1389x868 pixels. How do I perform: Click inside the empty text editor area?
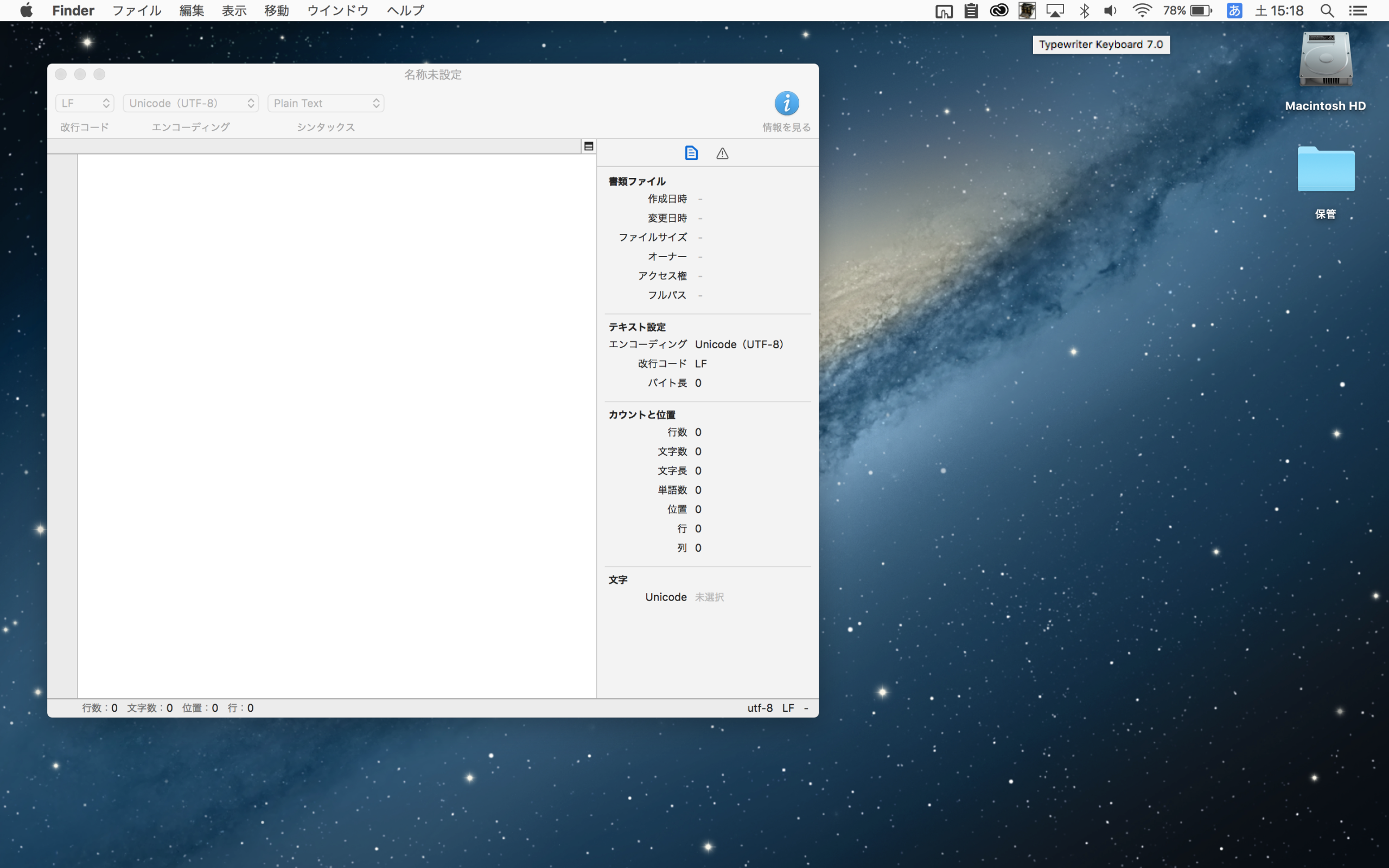point(336,425)
